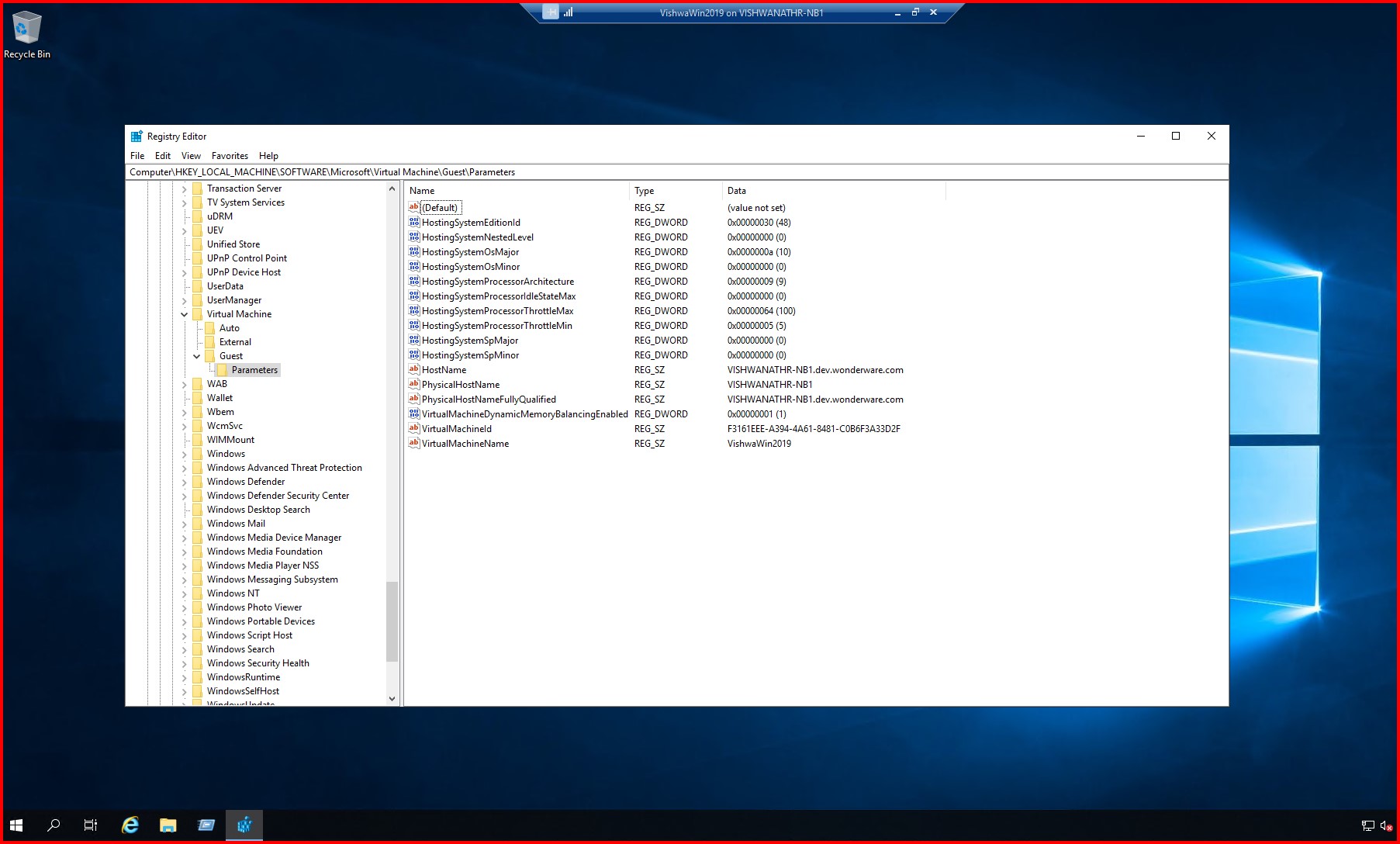Open File Explorer from the taskbar
The width and height of the screenshot is (1400, 844).
168,825
